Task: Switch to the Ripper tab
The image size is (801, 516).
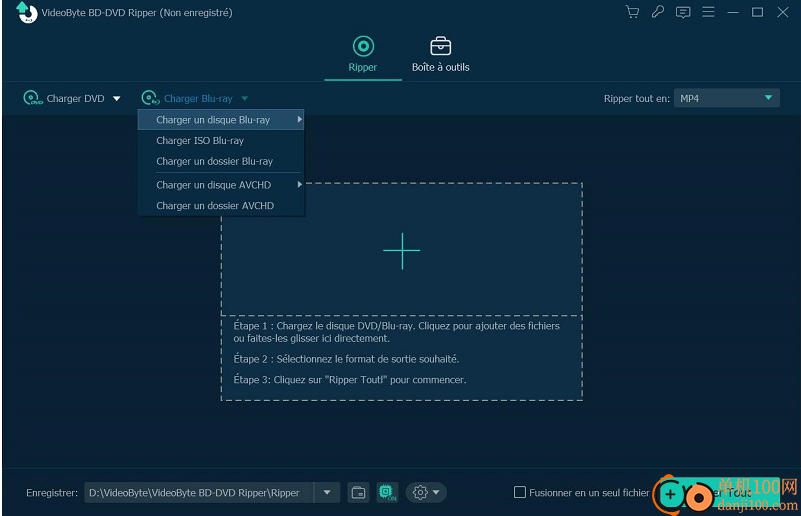Action: 363,54
